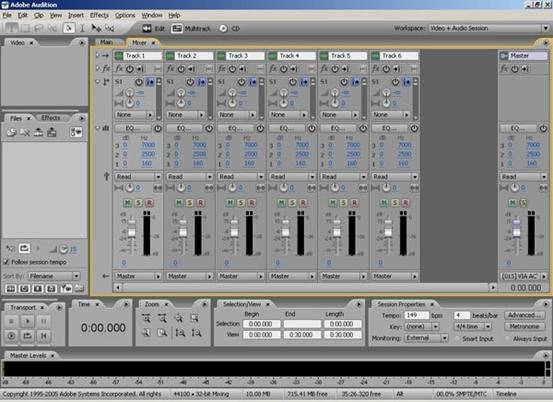Switch to the Main tab
Screen dimensions: 553x402
107,42
